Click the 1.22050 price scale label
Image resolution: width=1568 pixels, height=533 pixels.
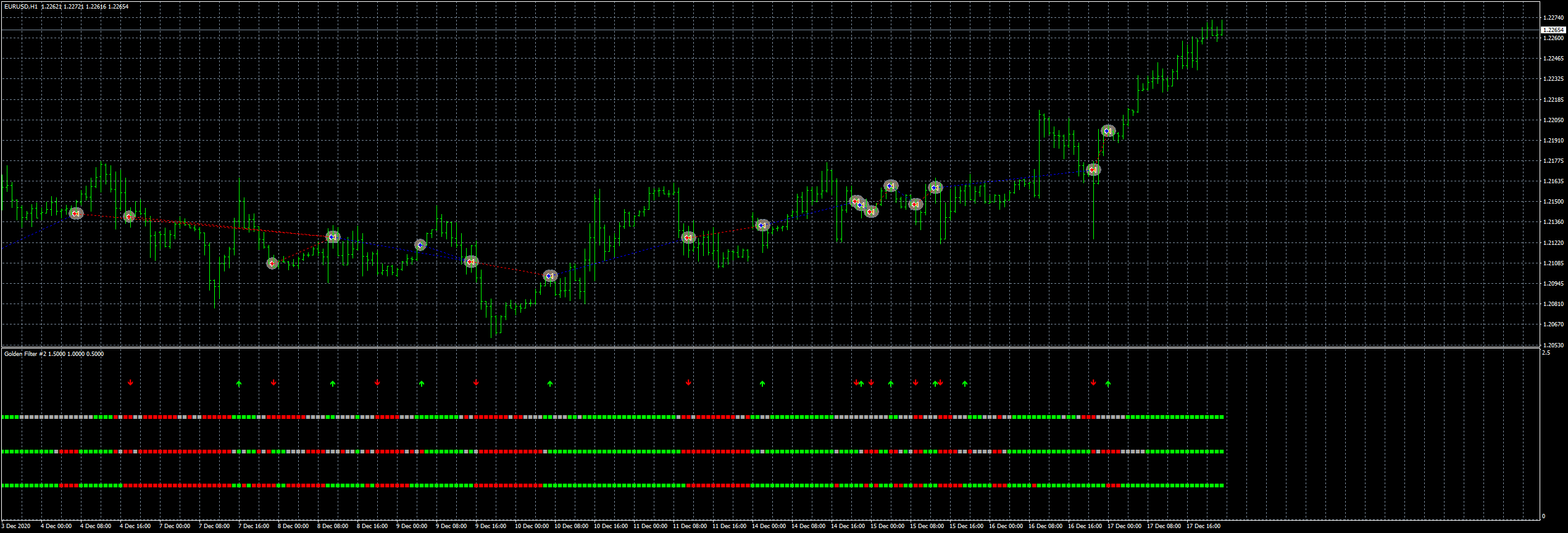pyautogui.click(x=1553, y=120)
